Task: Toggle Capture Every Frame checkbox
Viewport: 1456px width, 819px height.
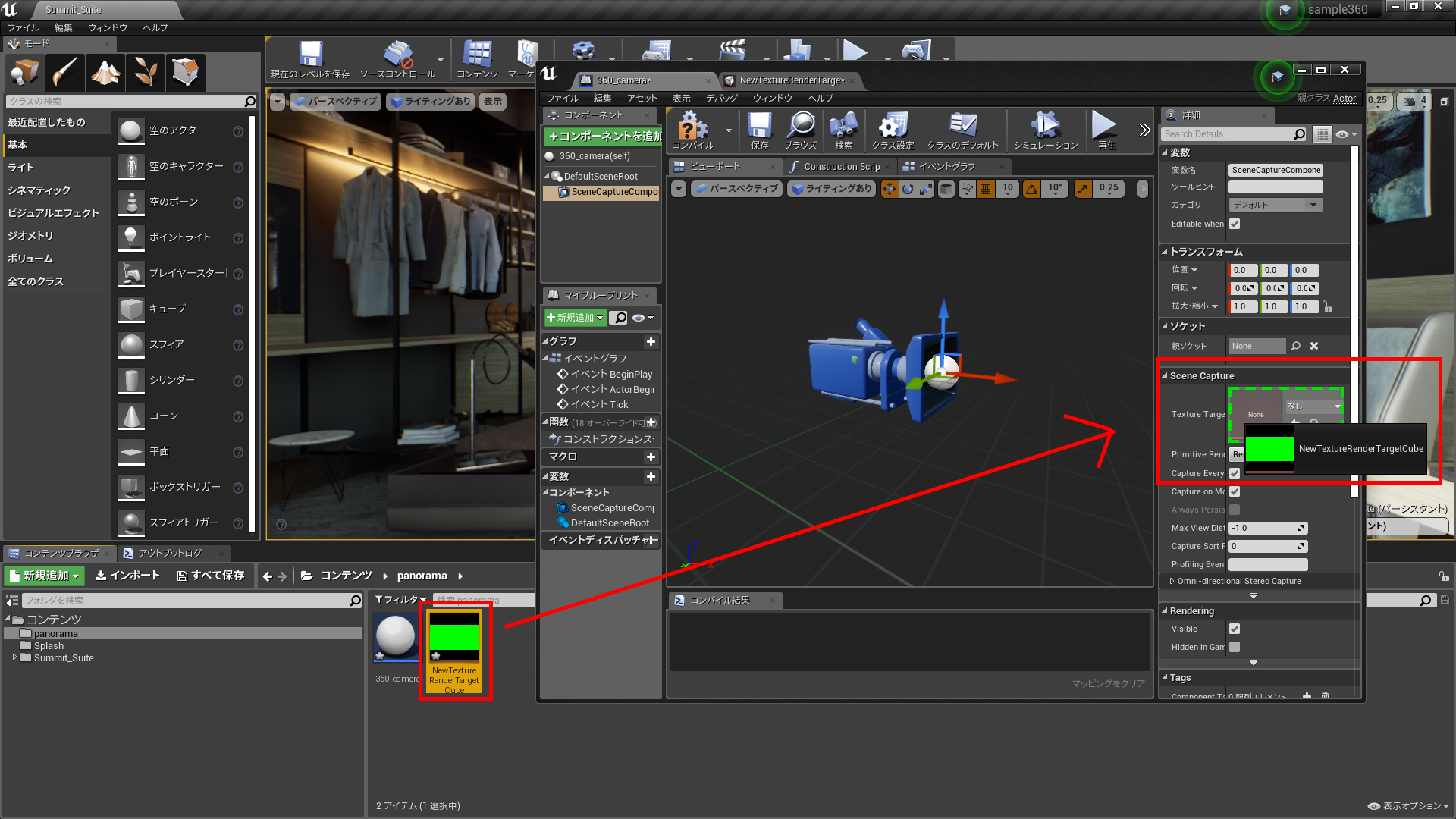Action: 1235,473
